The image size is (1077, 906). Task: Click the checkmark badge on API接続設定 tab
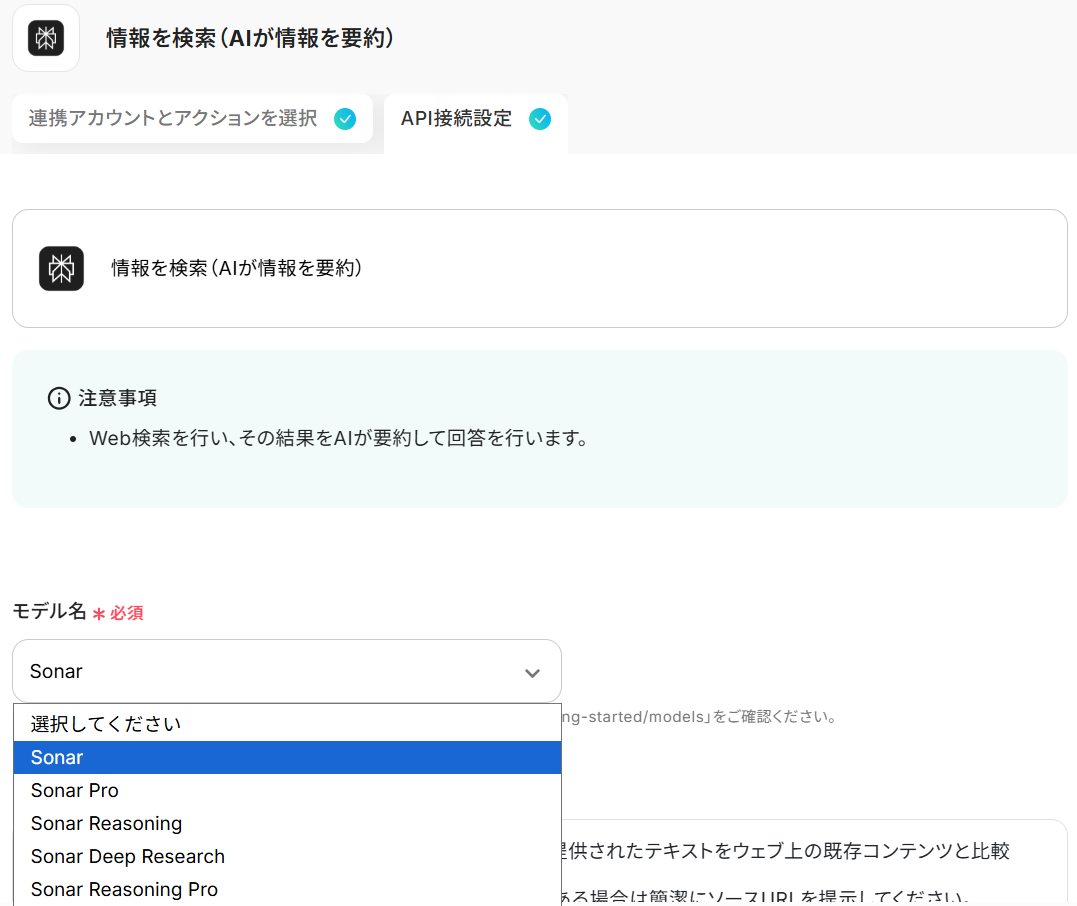click(540, 119)
